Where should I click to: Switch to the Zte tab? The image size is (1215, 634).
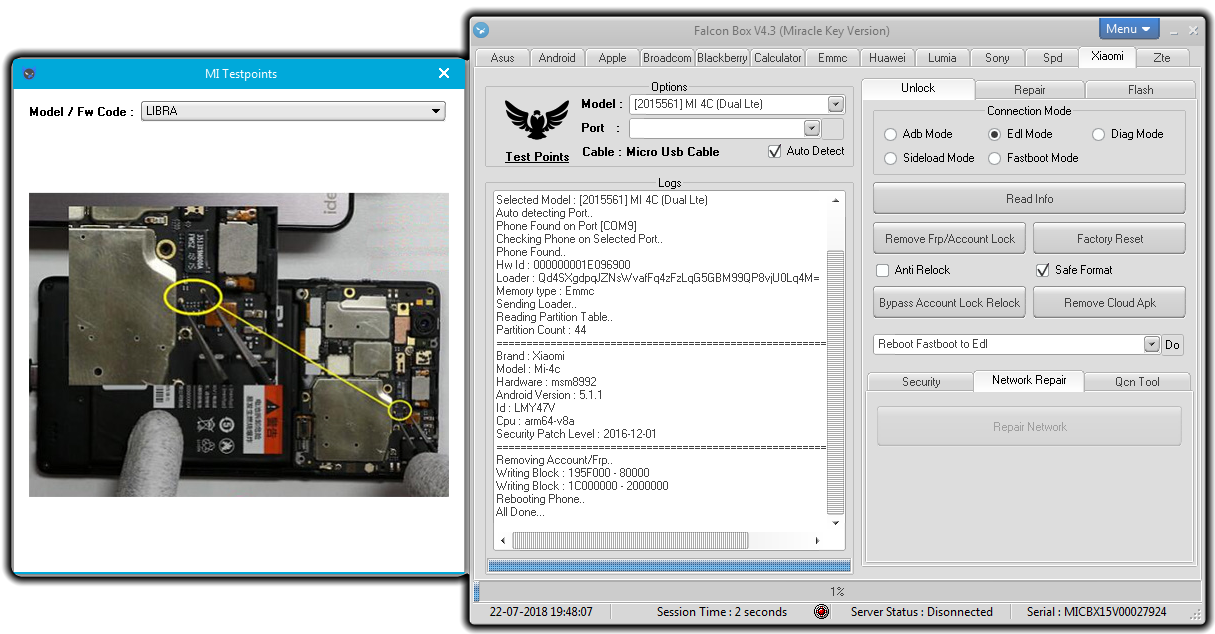1162,58
